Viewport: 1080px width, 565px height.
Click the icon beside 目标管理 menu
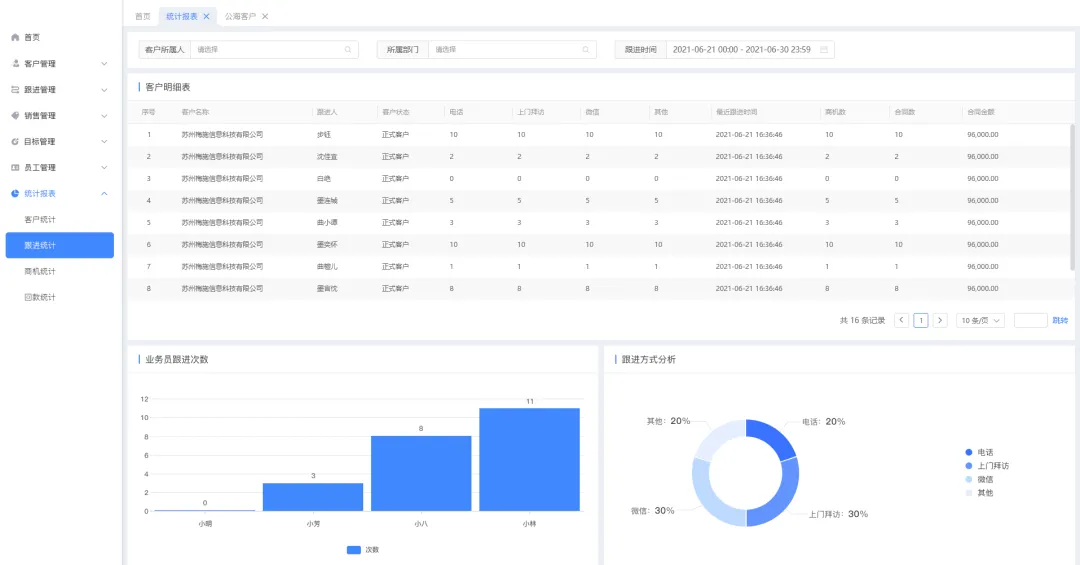[x=15, y=141]
